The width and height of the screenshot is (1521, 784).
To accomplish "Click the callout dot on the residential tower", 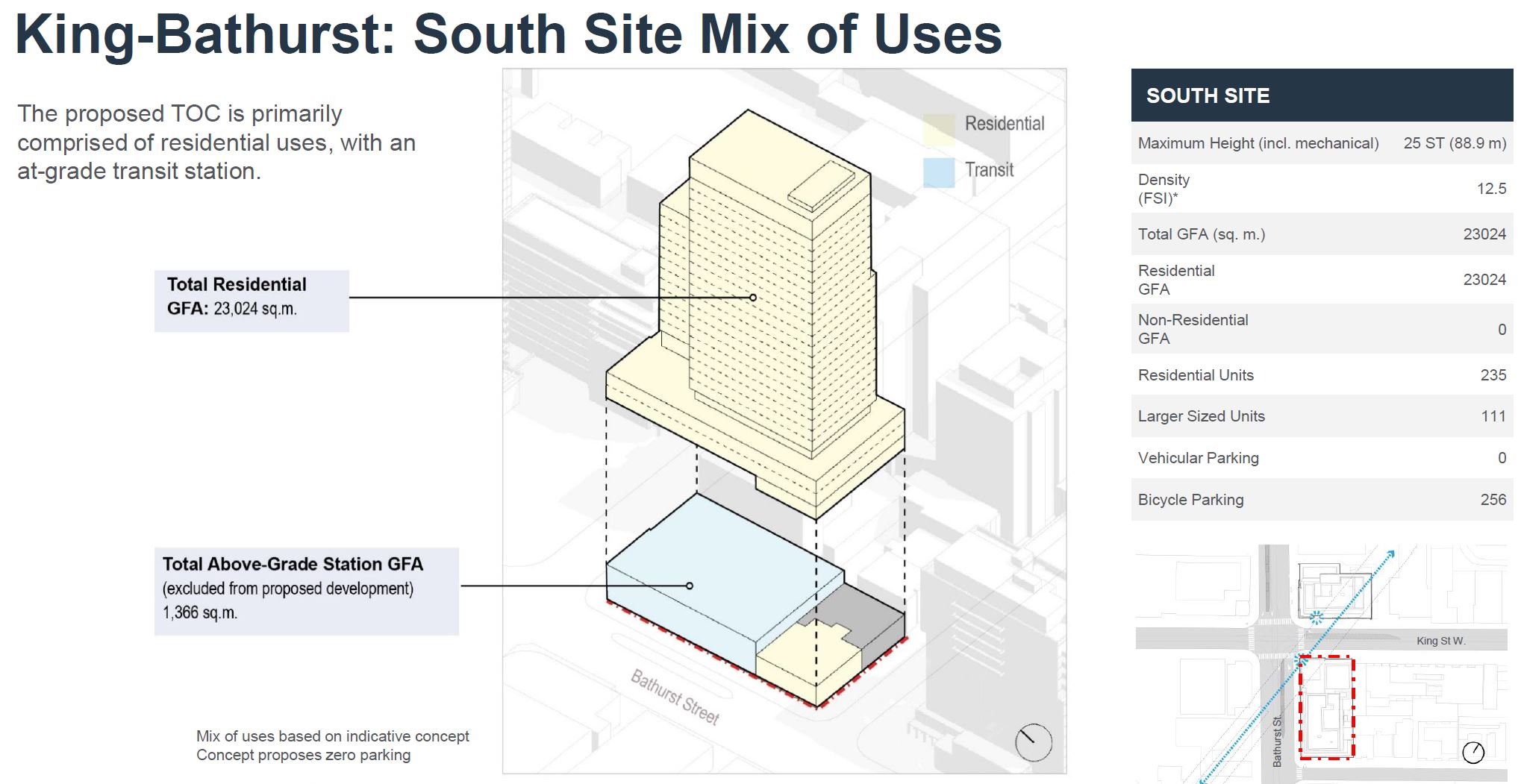I will pos(753,298).
